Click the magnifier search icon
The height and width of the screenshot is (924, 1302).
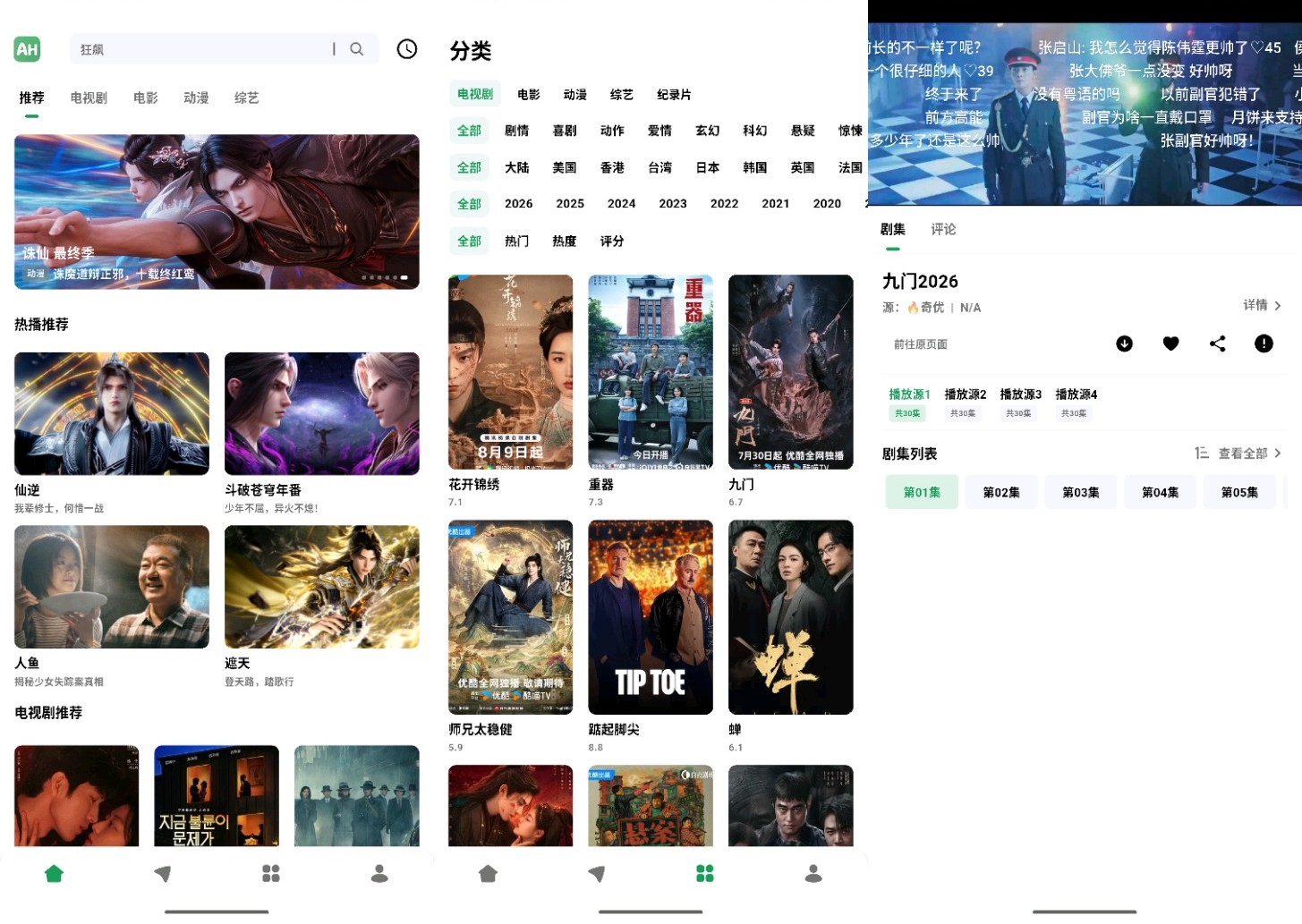pyautogui.click(x=357, y=49)
